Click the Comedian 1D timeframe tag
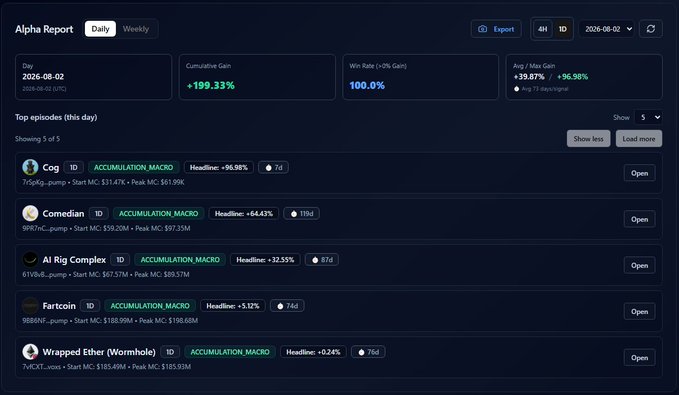The image size is (679, 395). [99, 214]
